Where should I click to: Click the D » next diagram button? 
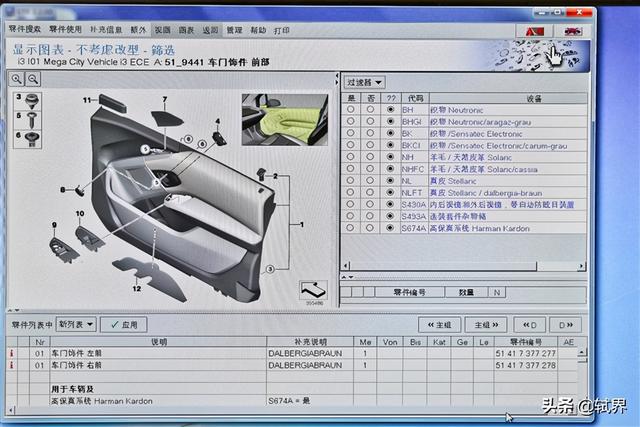566,325
